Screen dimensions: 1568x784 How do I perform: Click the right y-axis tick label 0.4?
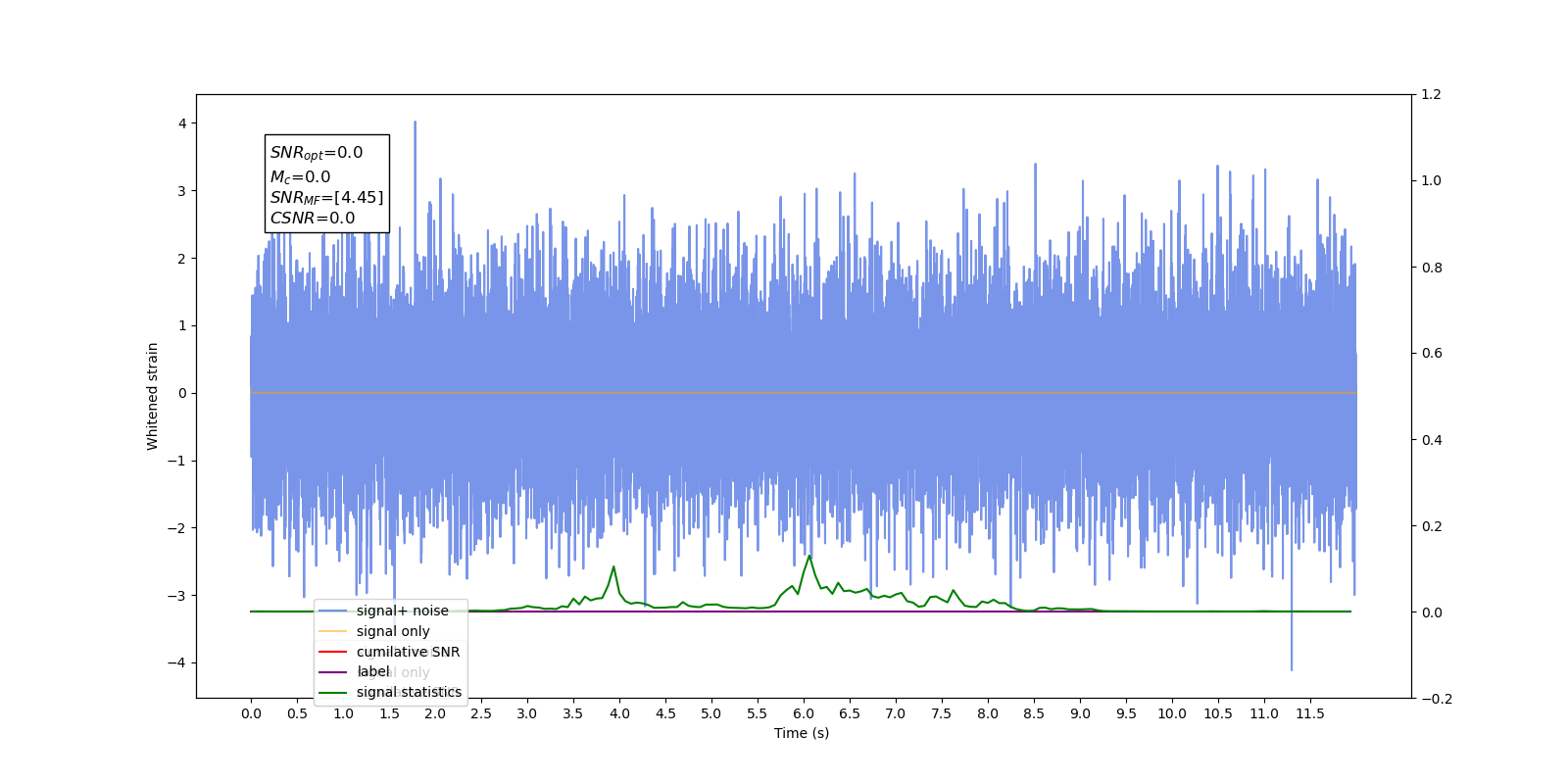1432,440
